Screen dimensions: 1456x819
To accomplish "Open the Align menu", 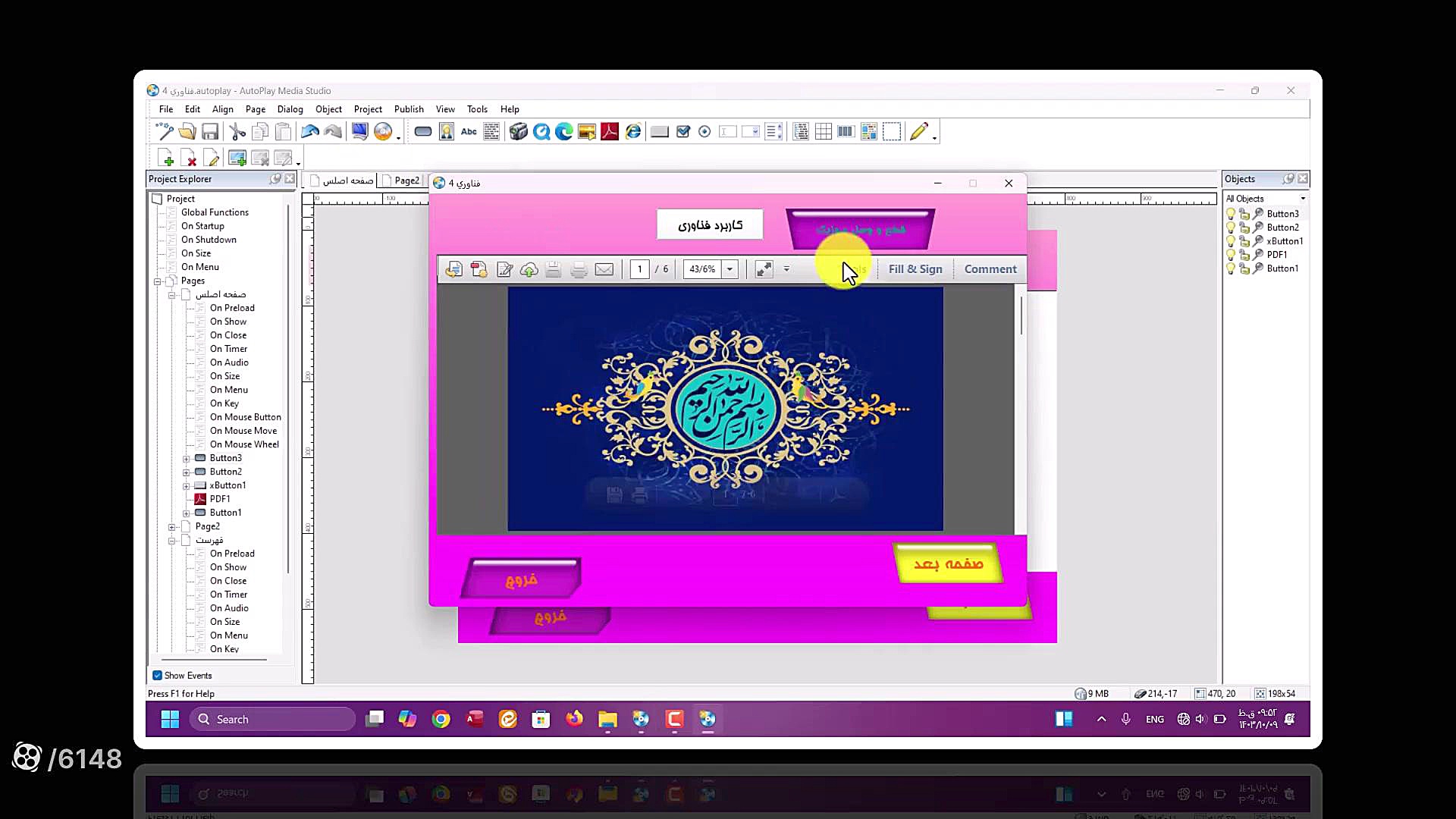I will pos(223,109).
